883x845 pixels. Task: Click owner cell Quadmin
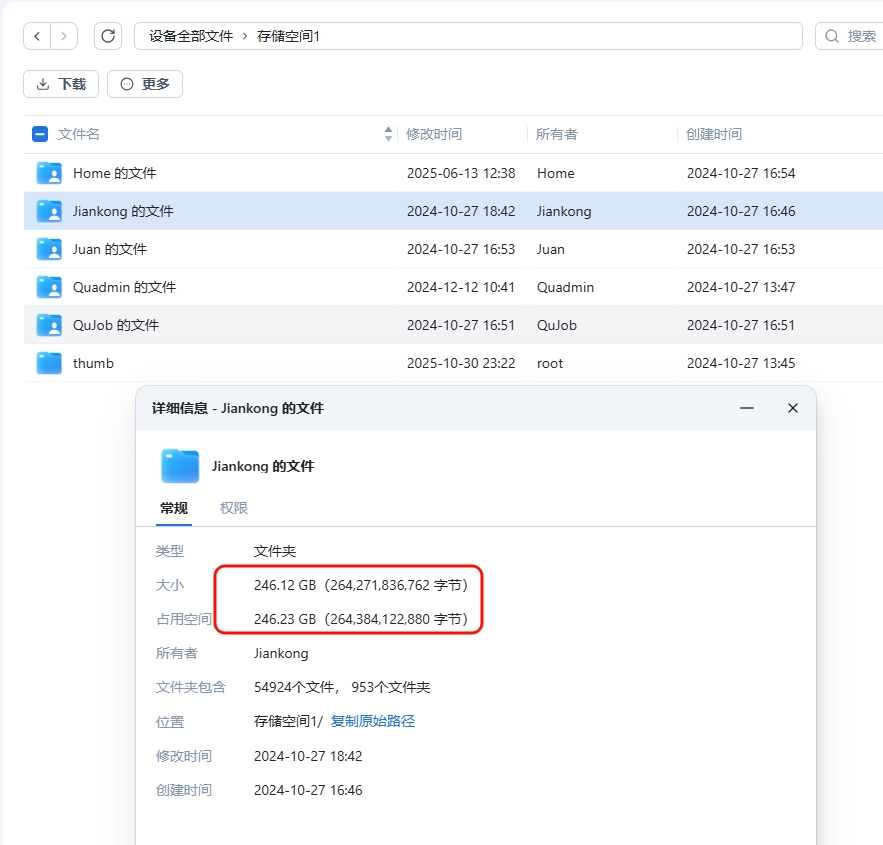[x=565, y=287]
